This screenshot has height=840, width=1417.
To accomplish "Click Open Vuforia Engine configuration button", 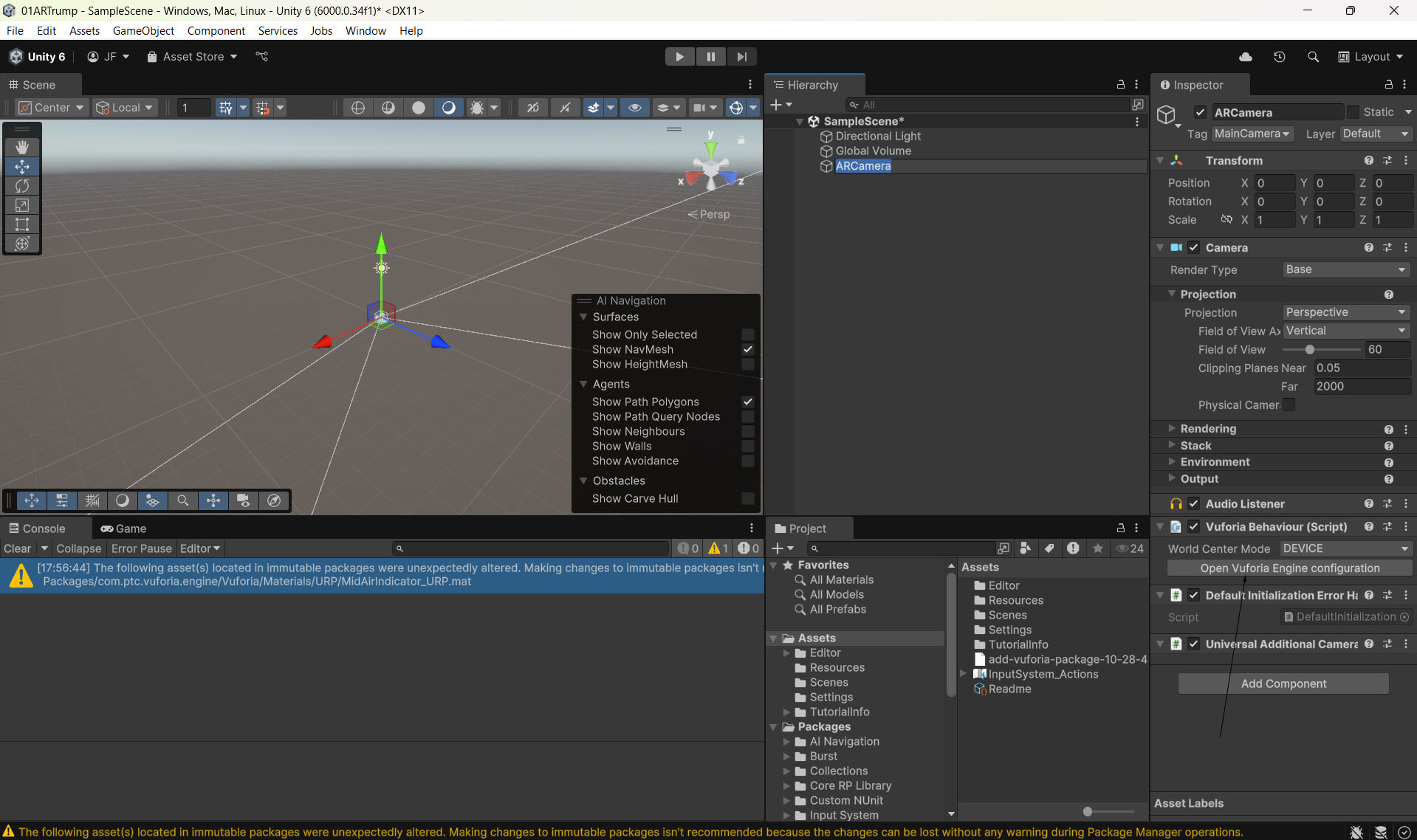I will (1289, 568).
